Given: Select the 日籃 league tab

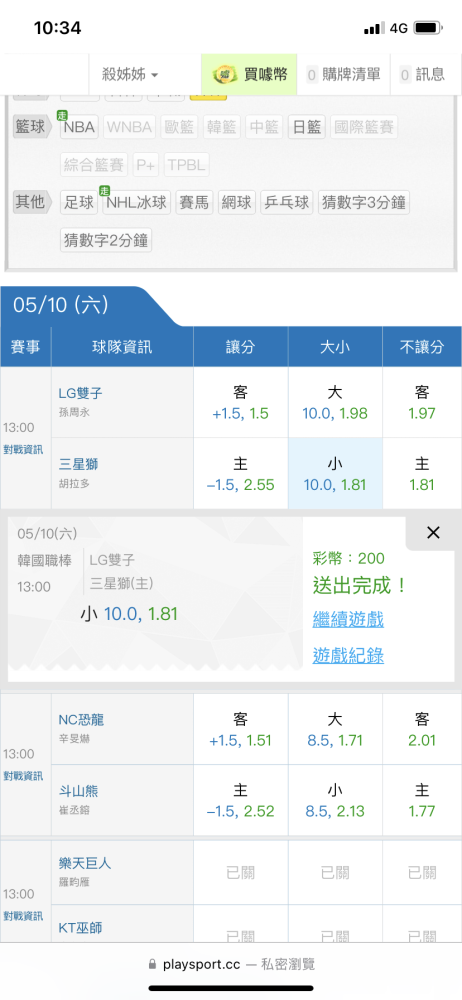Looking at the screenshot, I should click(306, 127).
